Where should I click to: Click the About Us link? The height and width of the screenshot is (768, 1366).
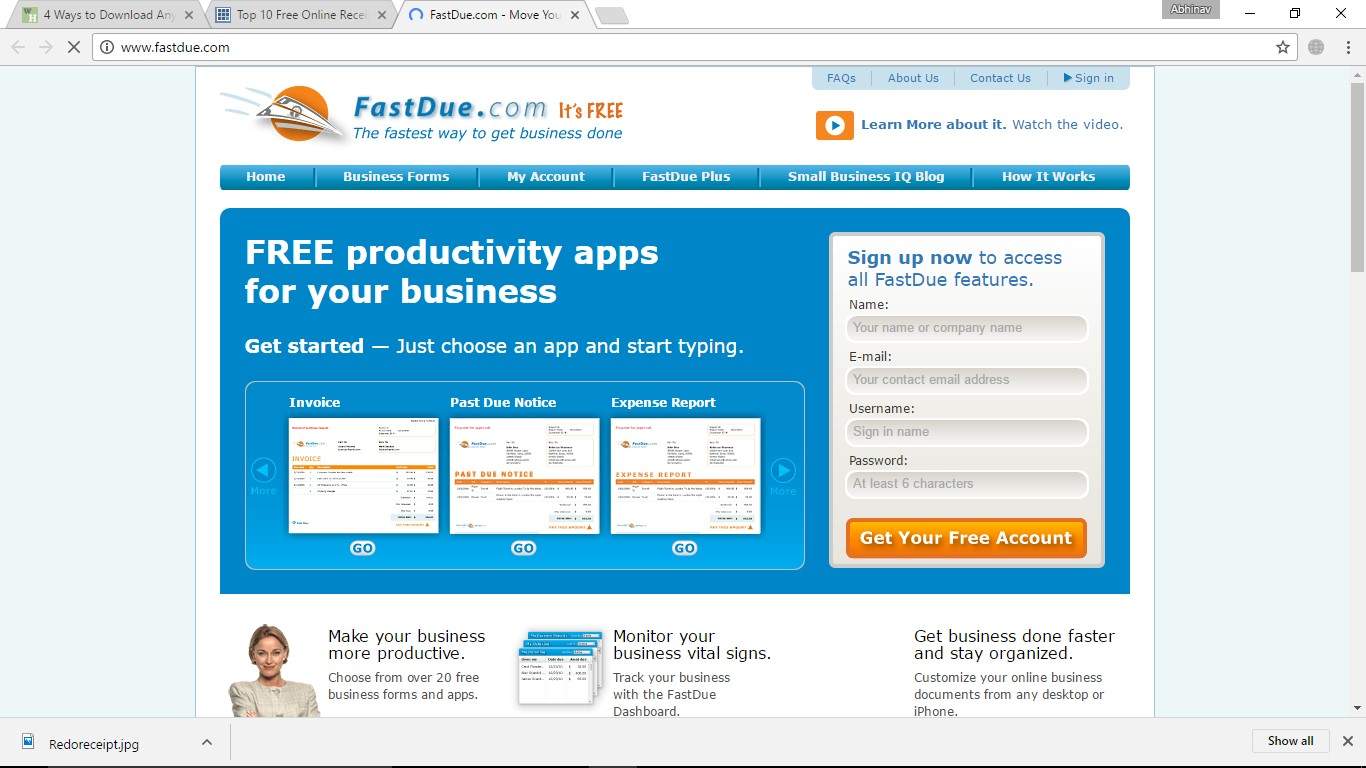913,78
